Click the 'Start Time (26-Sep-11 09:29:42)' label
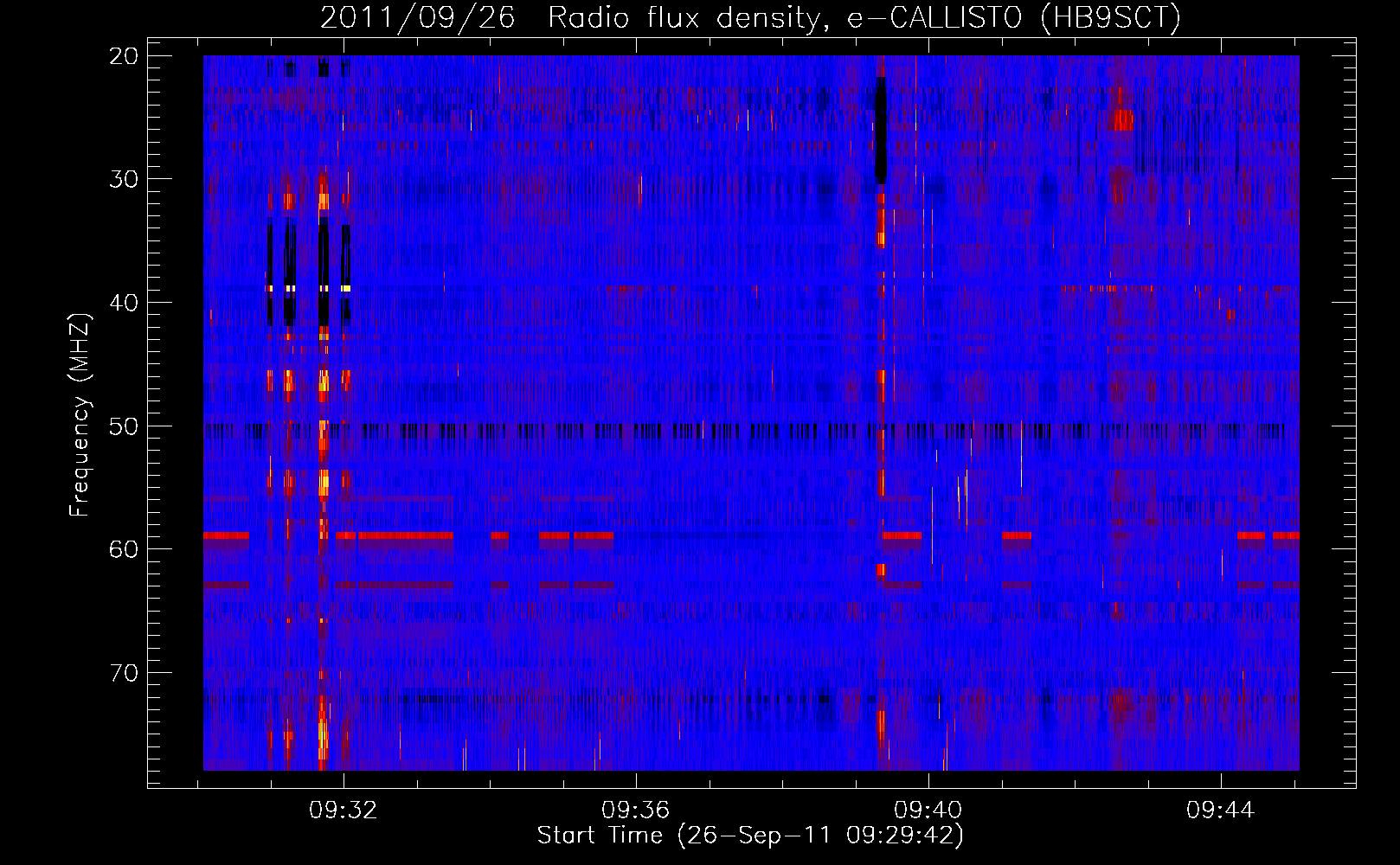The height and width of the screenshot is (865, 1400). [750, 836]
